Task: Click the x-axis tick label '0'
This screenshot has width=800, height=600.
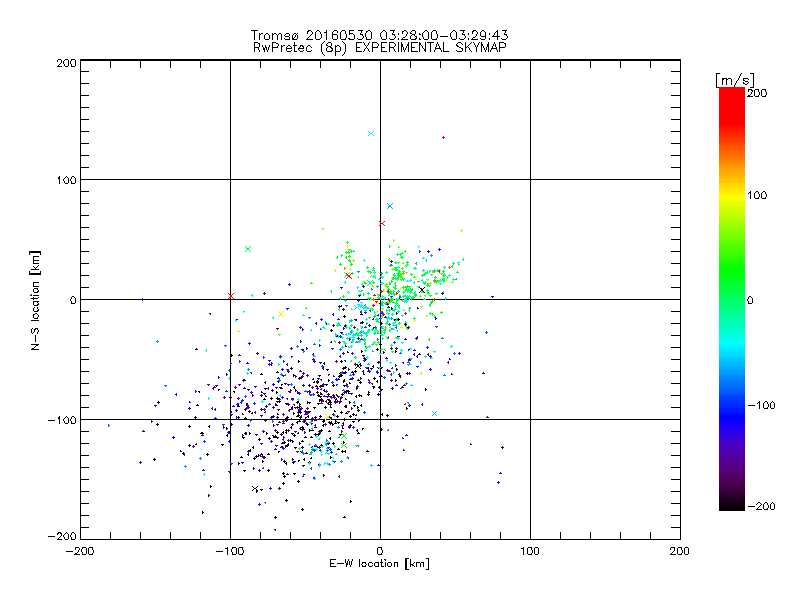Action: click(x=380, y=551)
